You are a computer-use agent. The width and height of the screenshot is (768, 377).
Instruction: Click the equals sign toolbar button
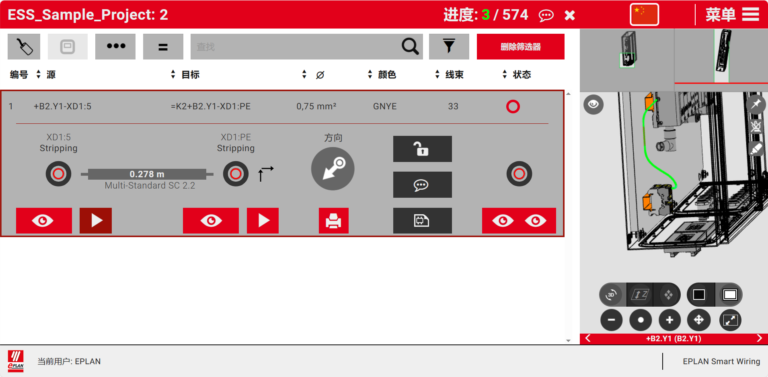(163, 47)
